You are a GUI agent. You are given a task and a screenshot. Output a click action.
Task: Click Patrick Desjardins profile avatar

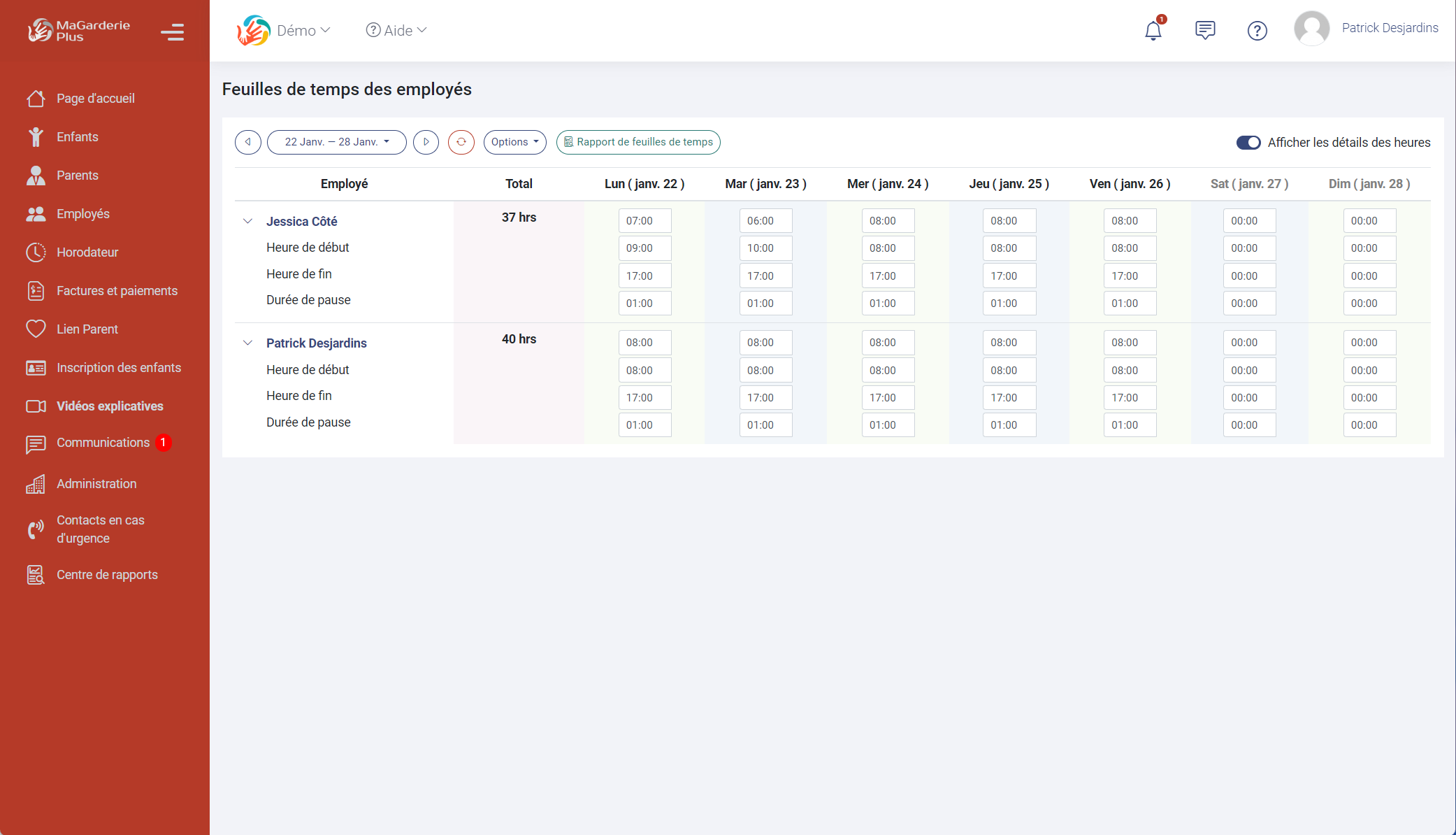tap(1311, 29)
